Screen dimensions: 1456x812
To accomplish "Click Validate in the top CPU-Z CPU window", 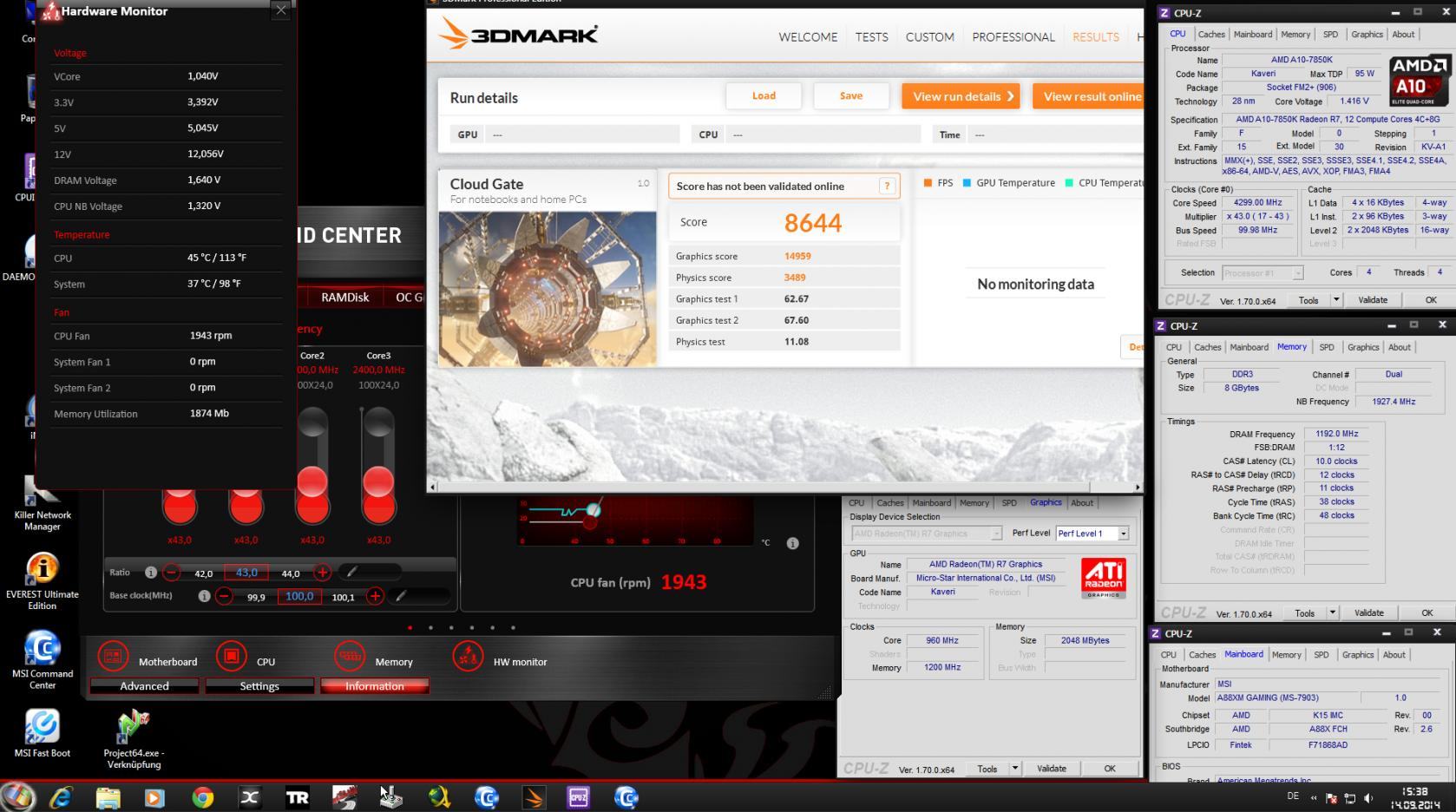I will tap(1372, 300).
